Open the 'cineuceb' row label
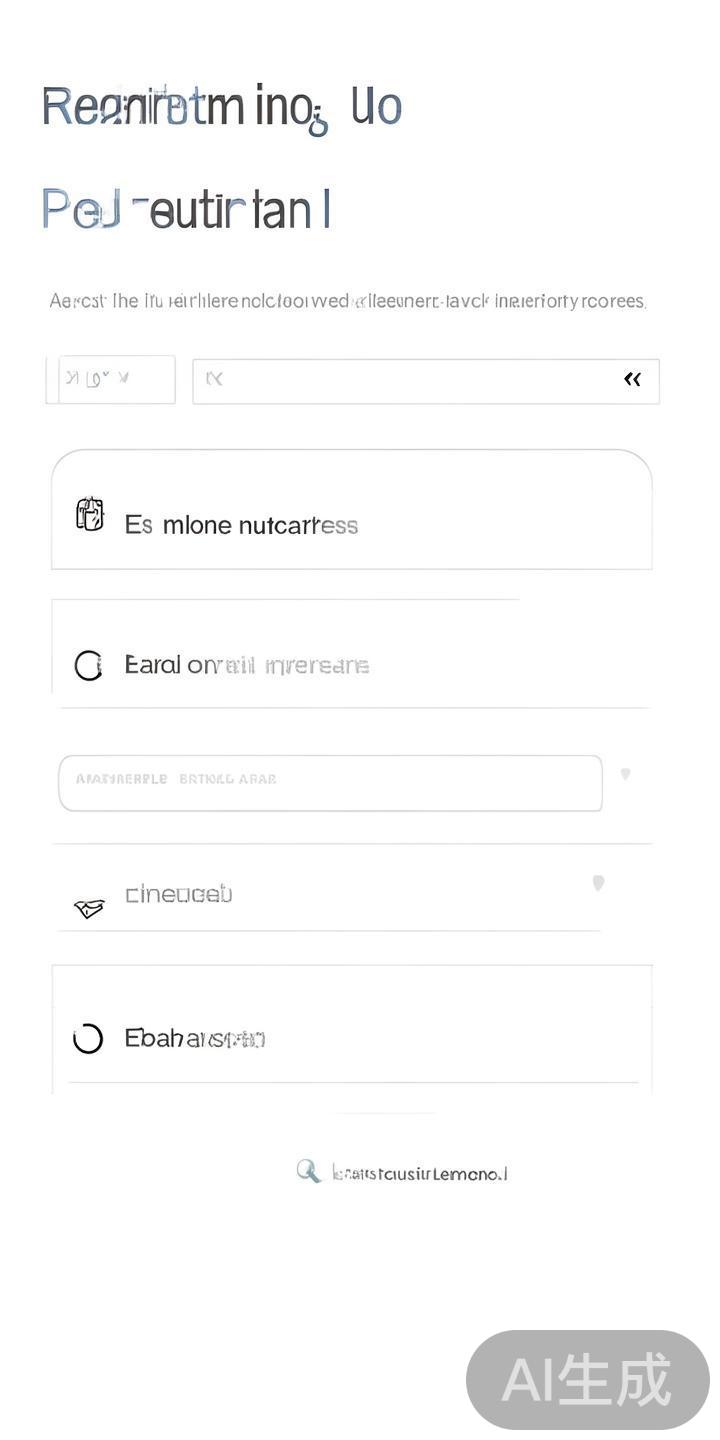The height and width of the screenshot is (1440, 720). [x=178, y=894]
